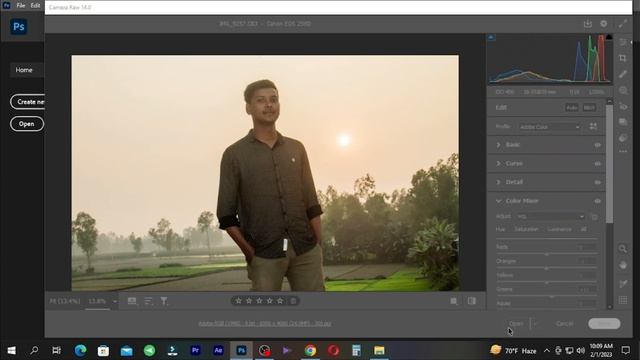The height and width of the screenshot is (360, 640).
Task: Select the Healing brush tool
Action: click(x=622, y=74)
